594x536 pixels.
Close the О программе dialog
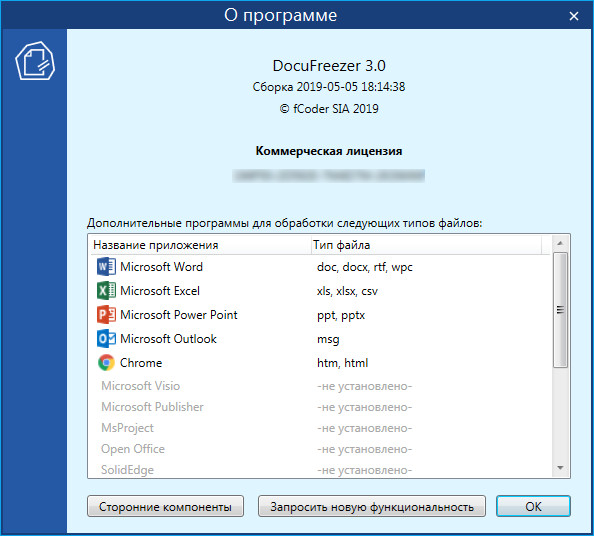(574, 16)
